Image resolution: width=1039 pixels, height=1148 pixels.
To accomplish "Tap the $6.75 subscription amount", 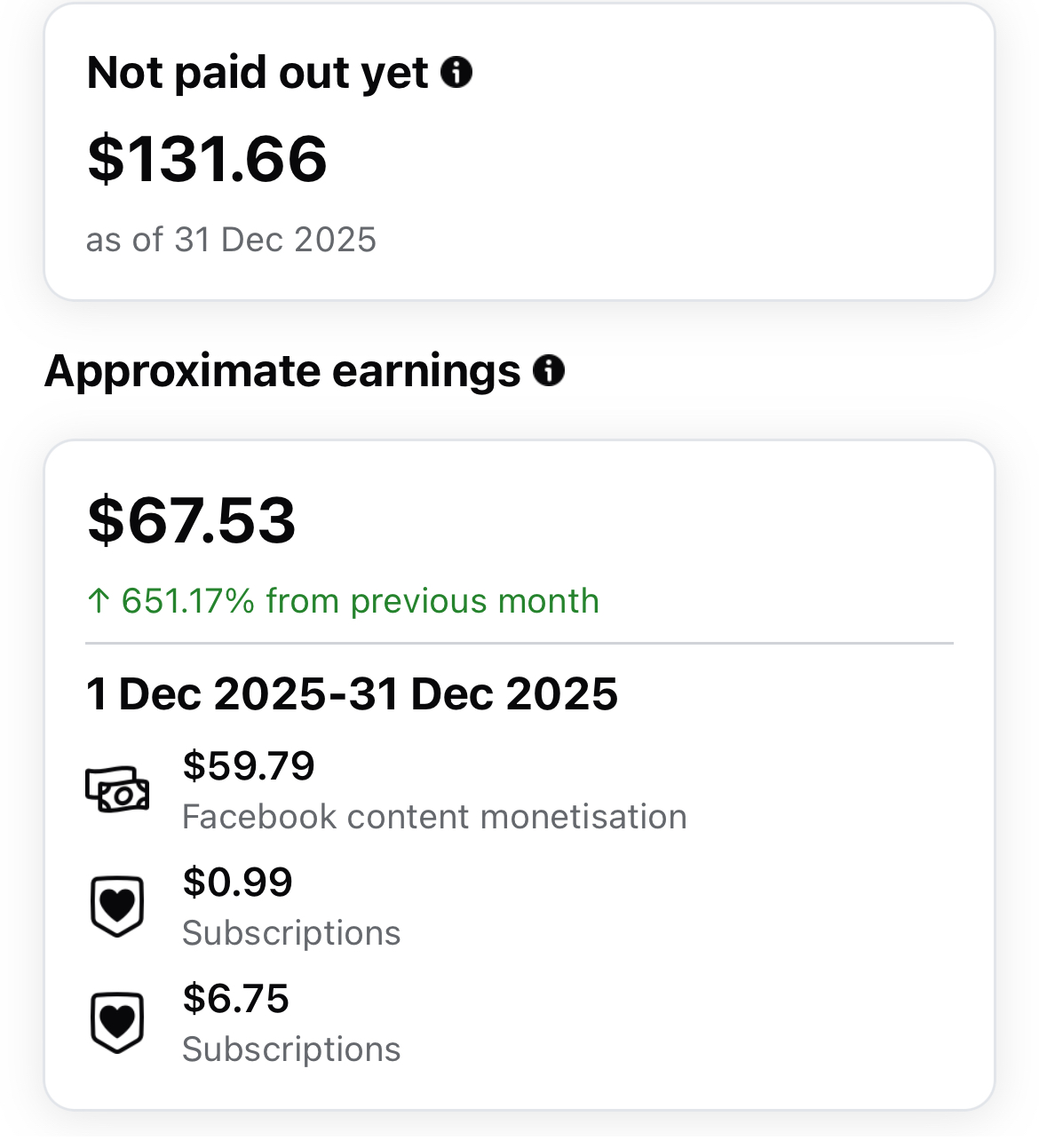I will [235, 998].
